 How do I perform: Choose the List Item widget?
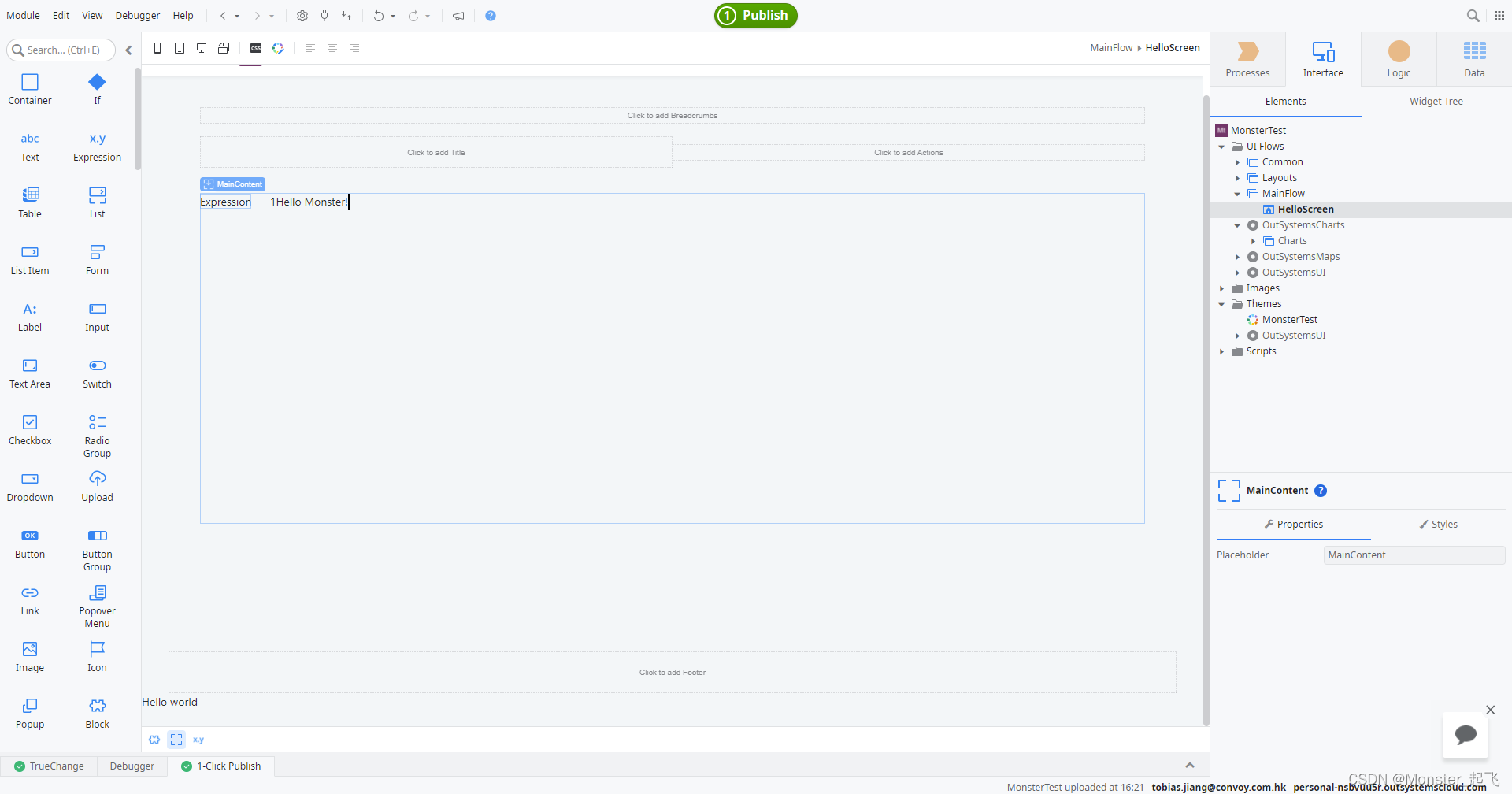tap(30, 259)
